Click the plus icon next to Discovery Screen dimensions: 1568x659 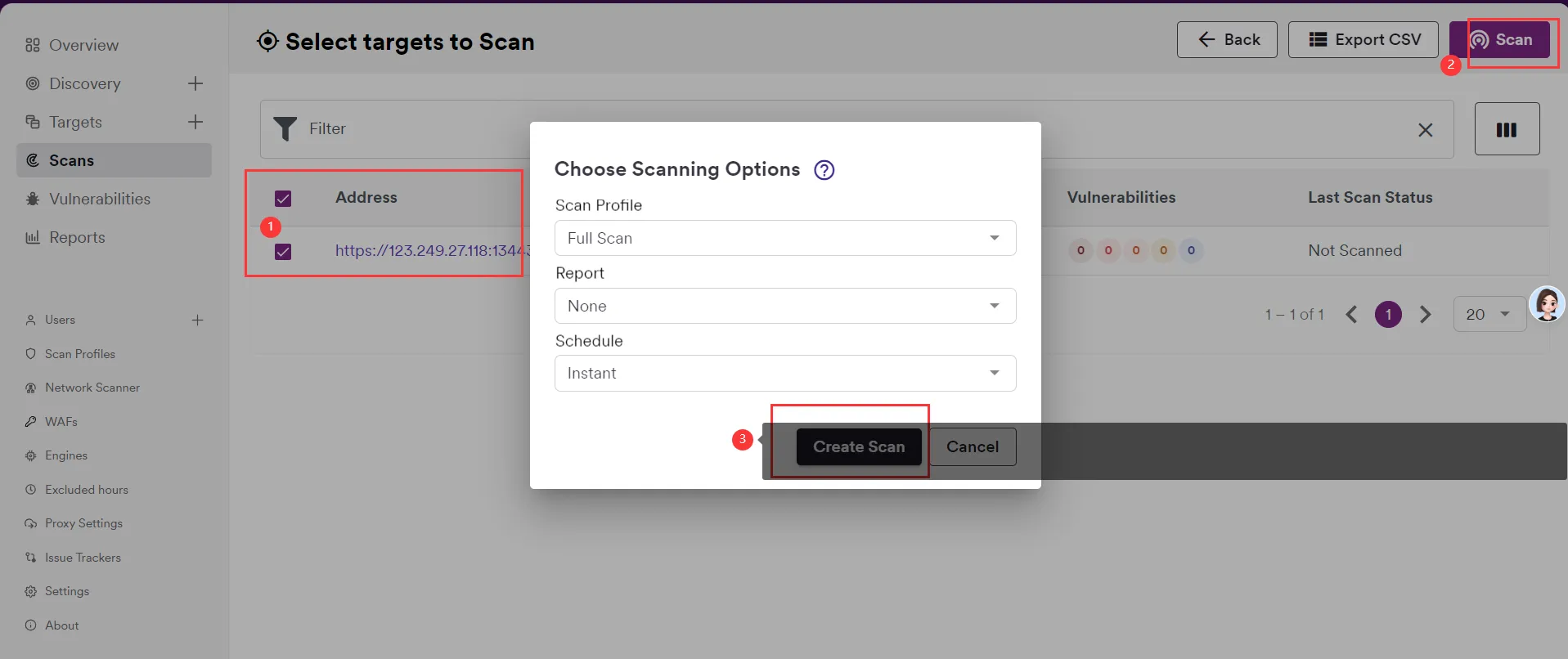(x=195, y=83)
